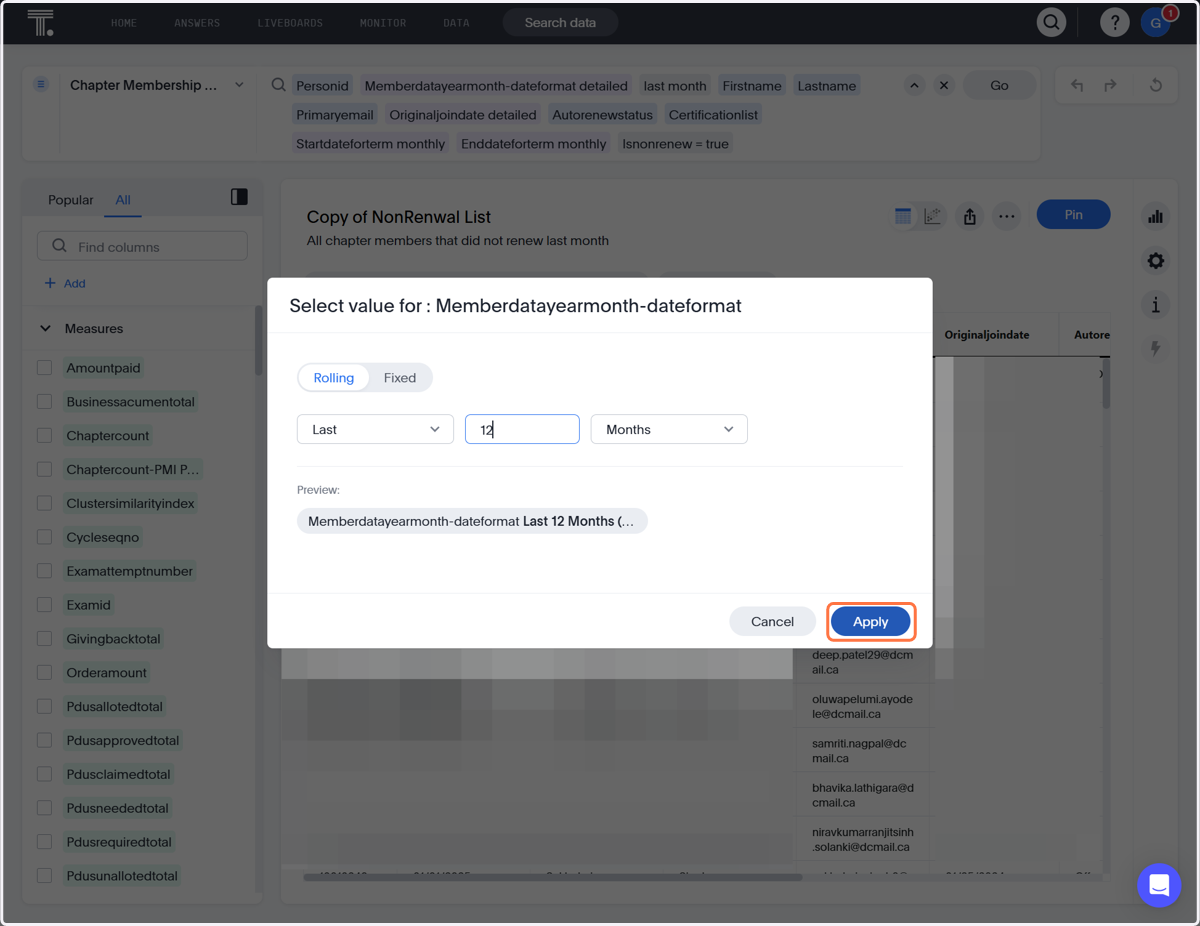Apply the date filter
Image resolution: width=1200 pixels, height=926 pixels.
(870, 621)
